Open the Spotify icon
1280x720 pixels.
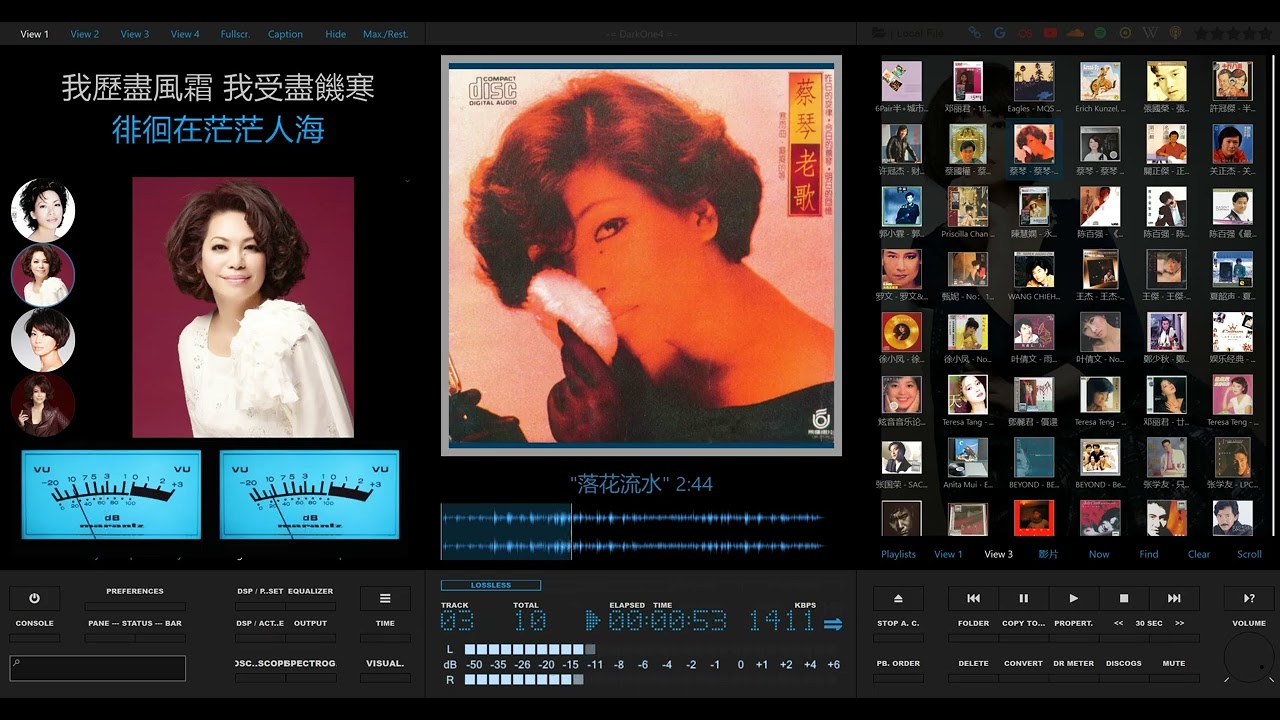tap(1100, 33)
